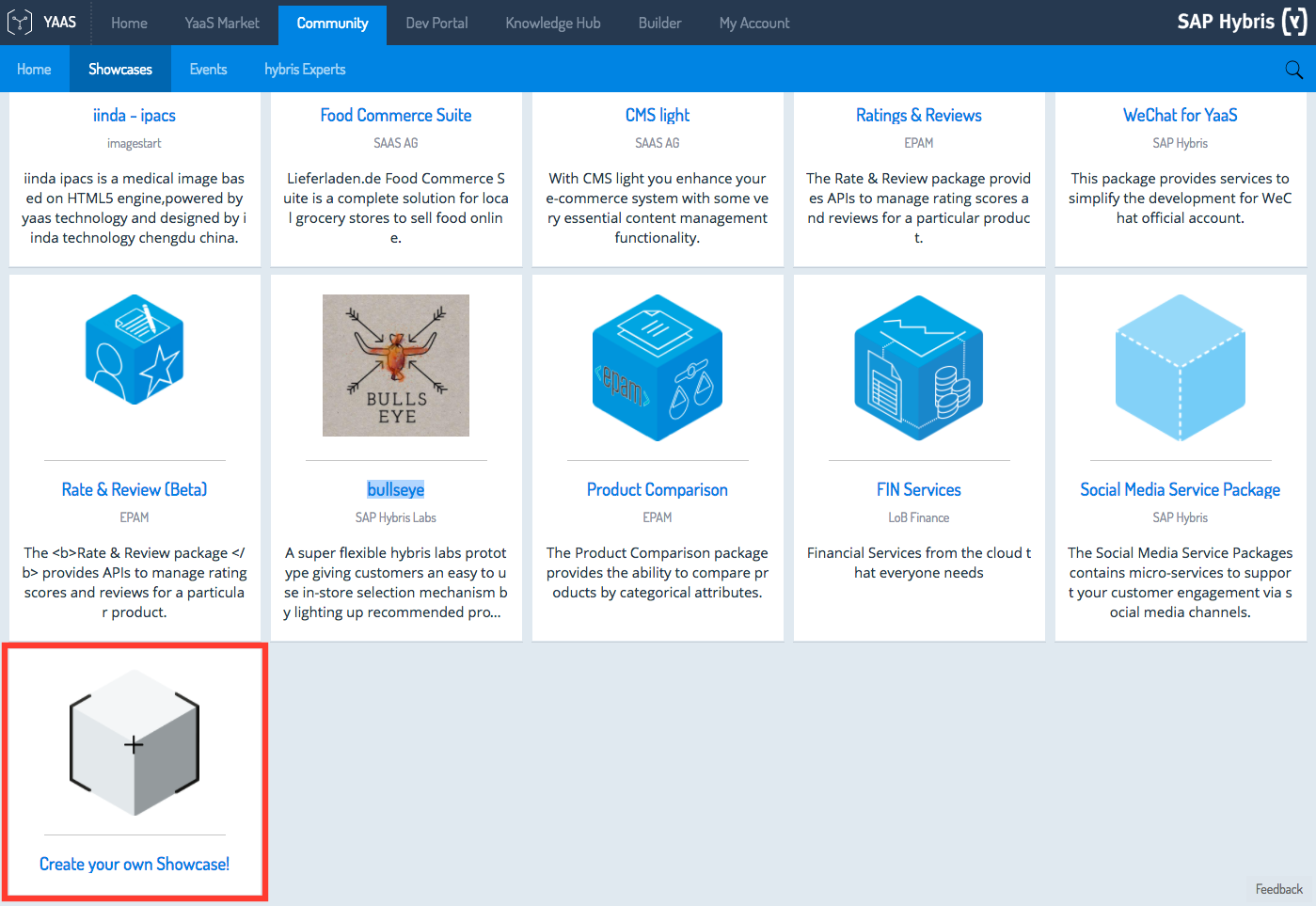Click SAAS AG under CMS light
The image size is (1316, 906).
[658, 144]
